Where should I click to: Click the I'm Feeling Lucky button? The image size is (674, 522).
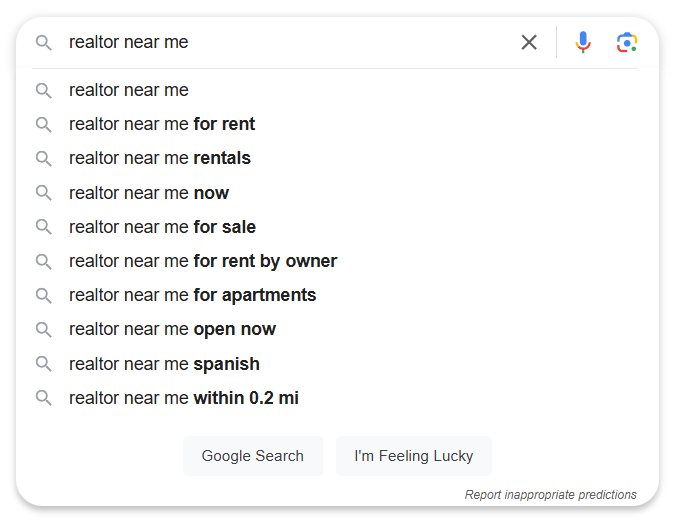coord(414,456)
